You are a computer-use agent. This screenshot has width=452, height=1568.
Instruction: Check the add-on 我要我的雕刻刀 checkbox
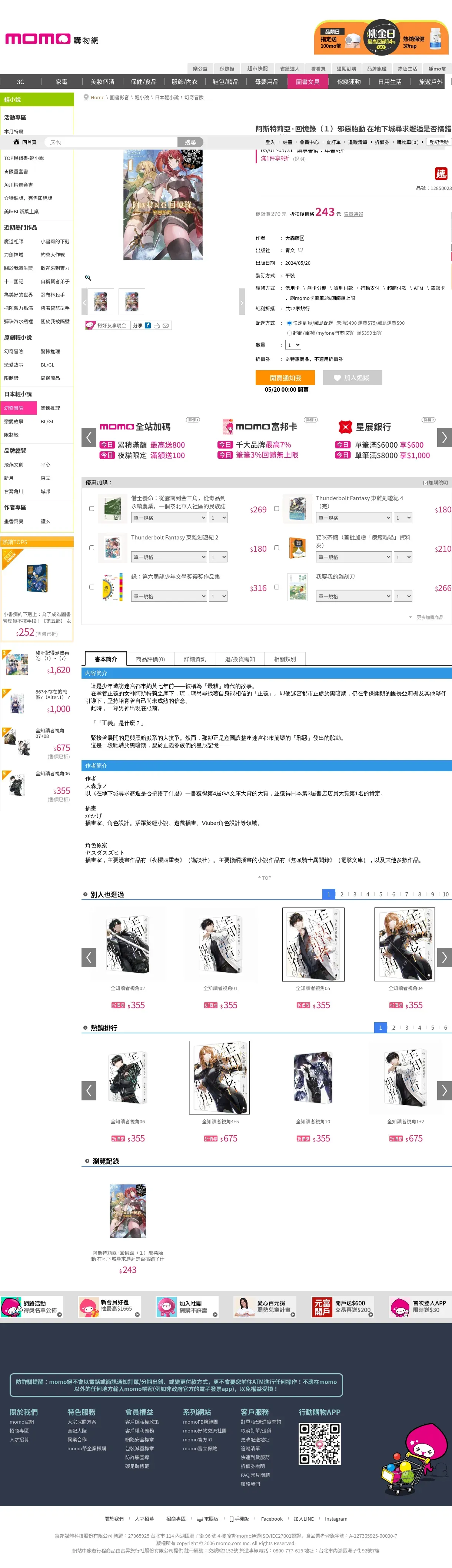point(276,587)
